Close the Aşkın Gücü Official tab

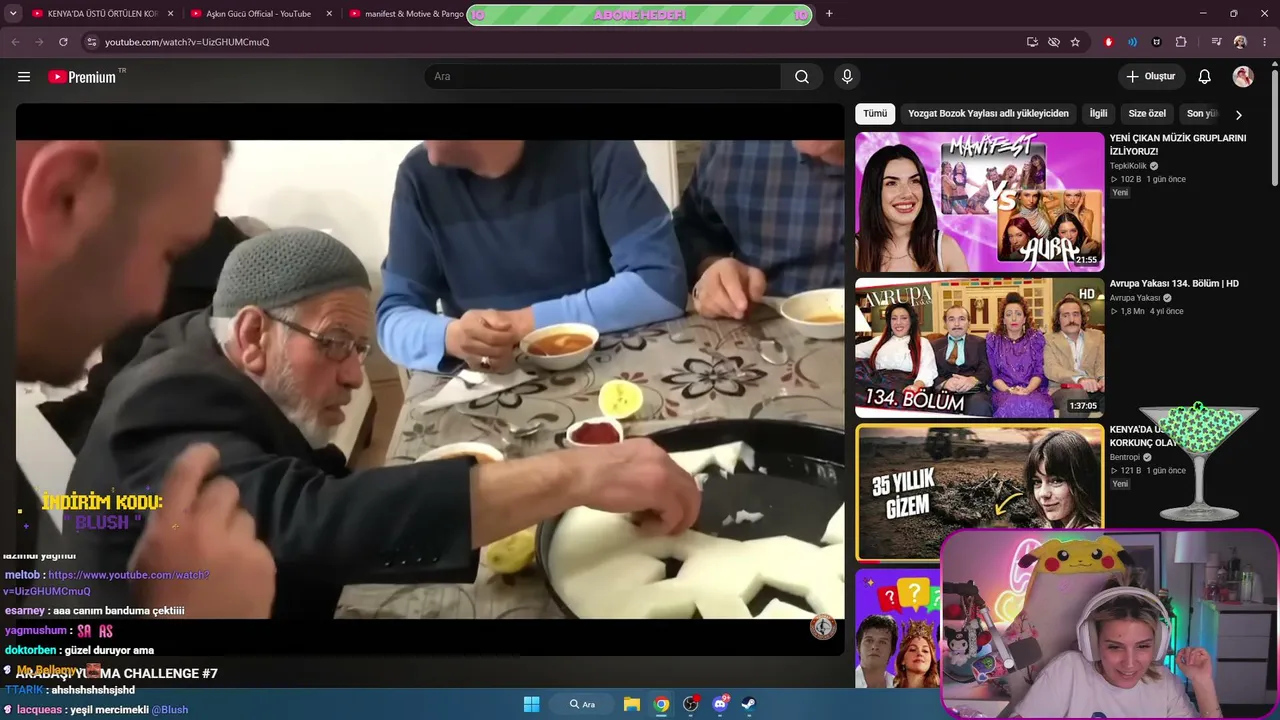coord(329,14)
